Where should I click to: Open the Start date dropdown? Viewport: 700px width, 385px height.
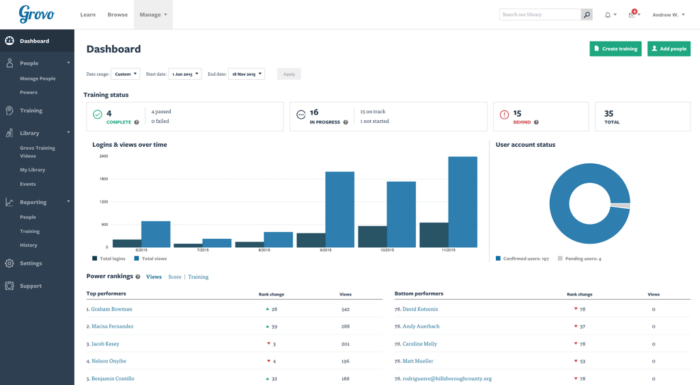[185, 74]
